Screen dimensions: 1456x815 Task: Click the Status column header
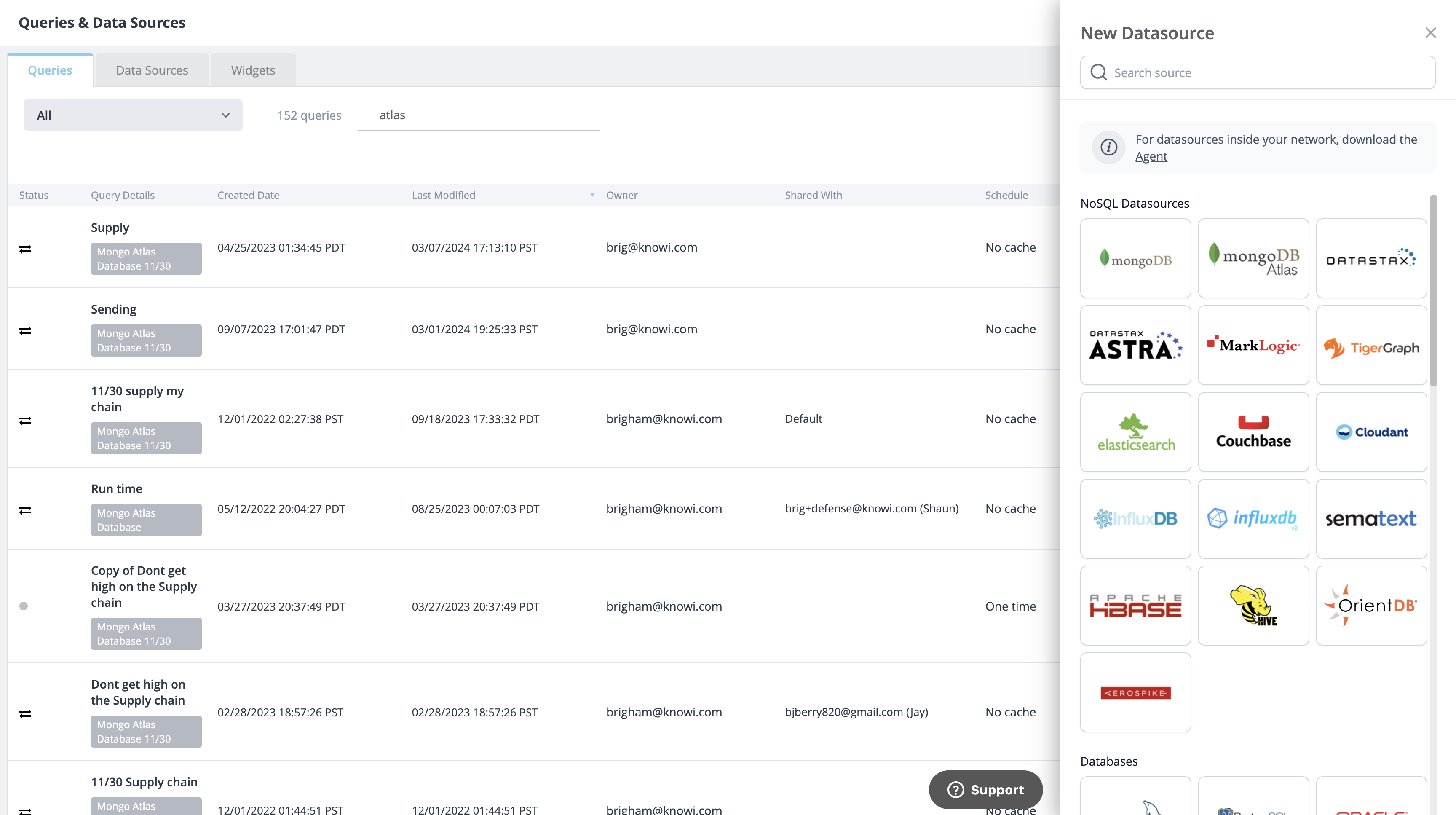[34, 195]
